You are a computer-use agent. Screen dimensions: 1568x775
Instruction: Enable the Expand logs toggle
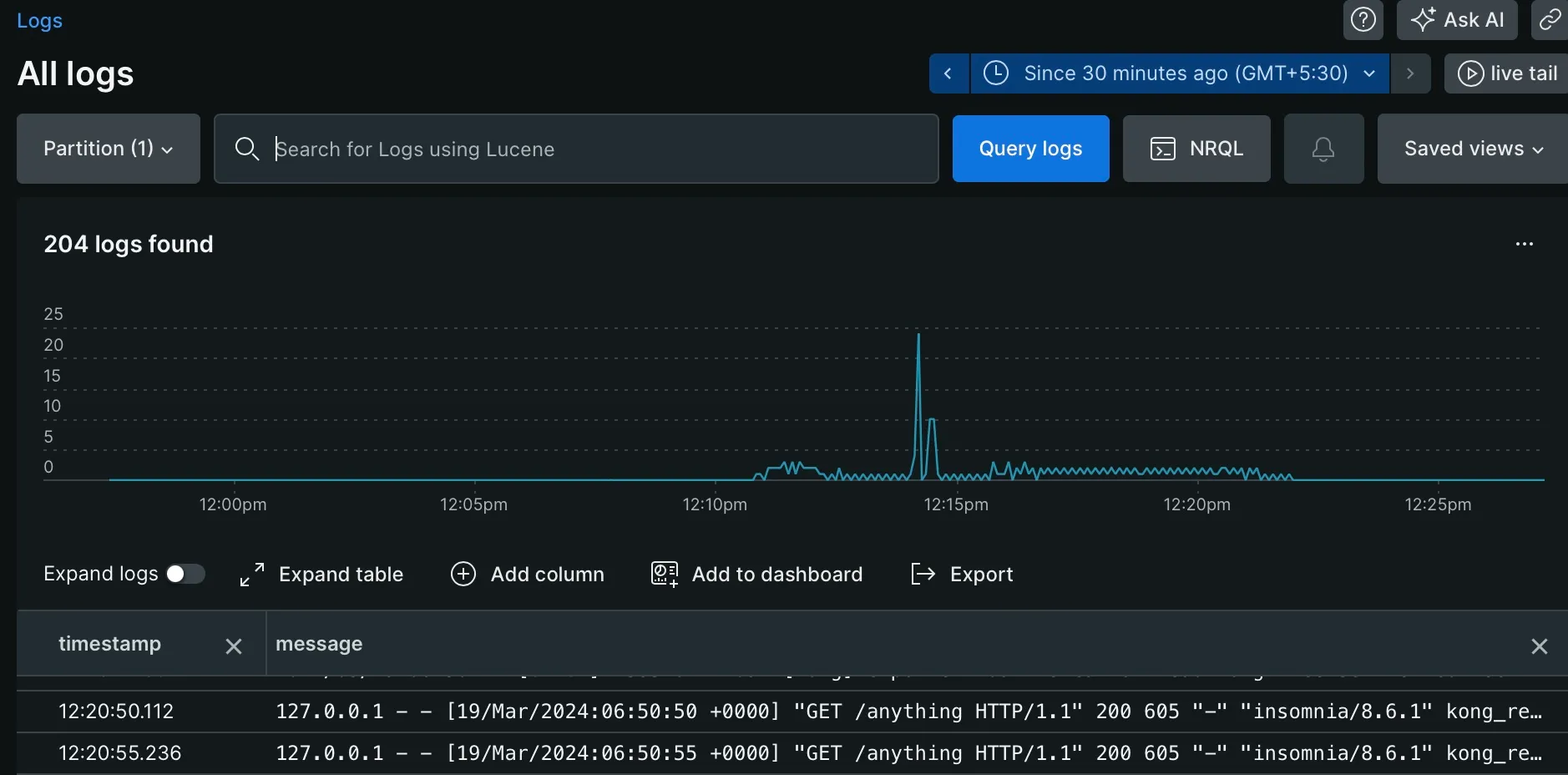coord(185,574)
